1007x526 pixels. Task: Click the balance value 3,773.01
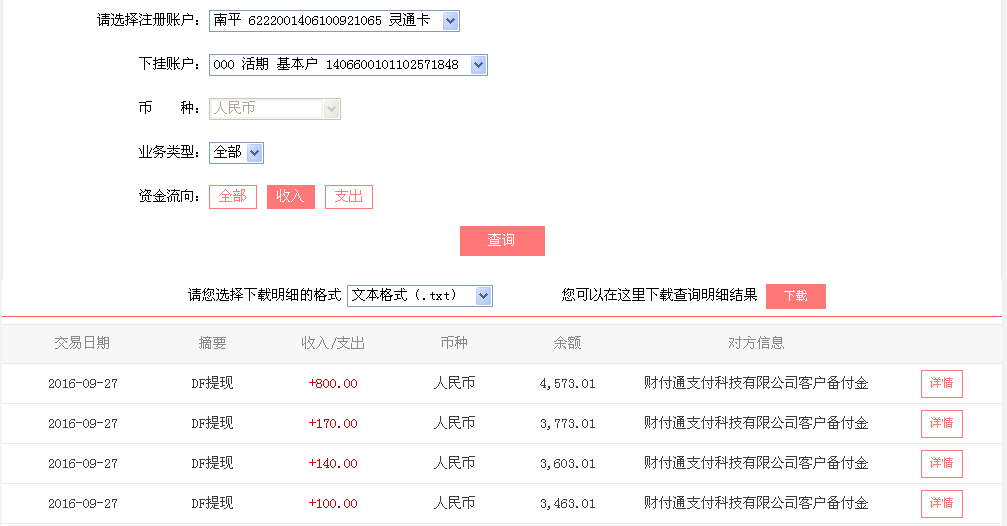tap(568, 424)
